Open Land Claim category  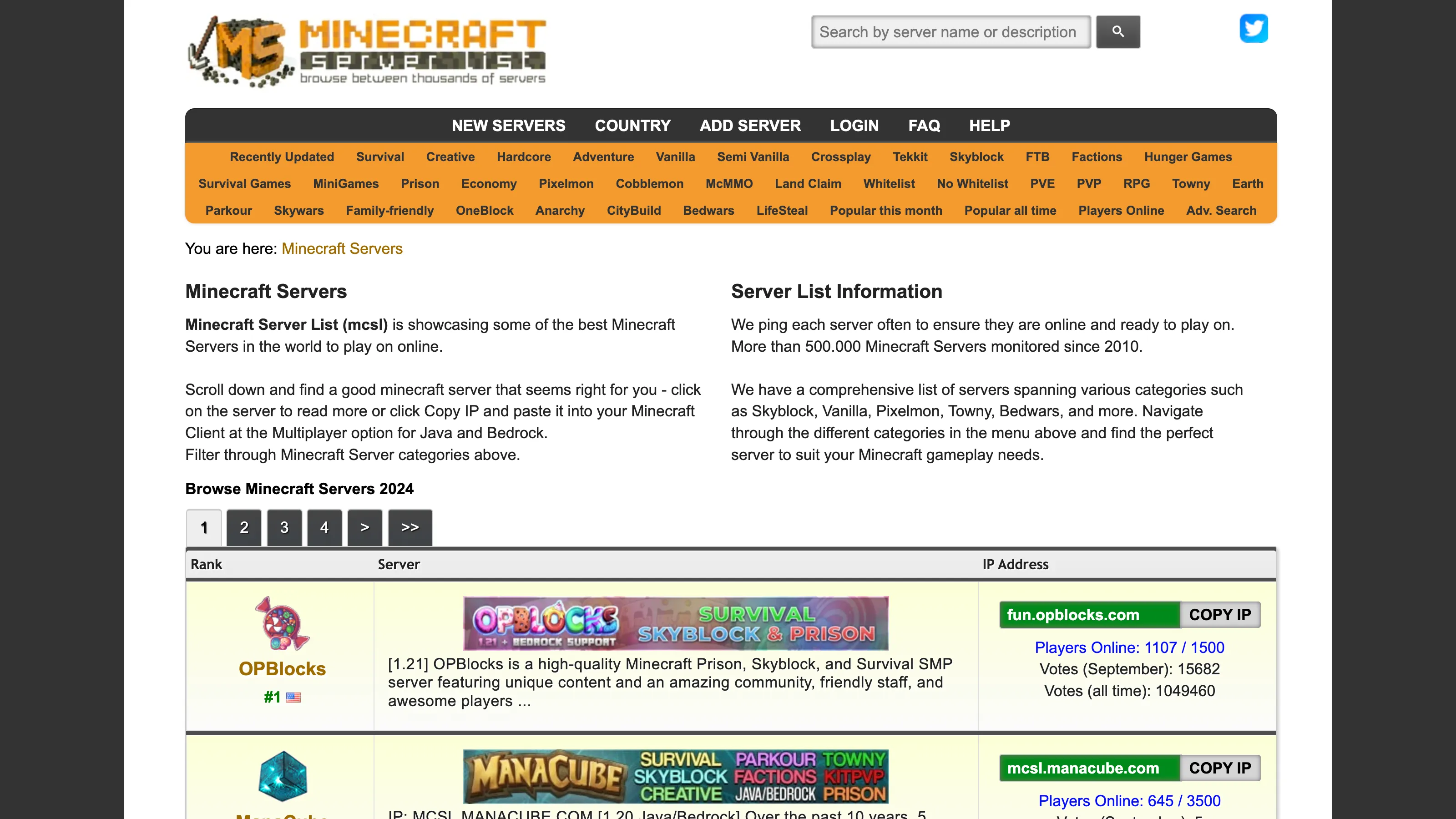pos(808,184)
